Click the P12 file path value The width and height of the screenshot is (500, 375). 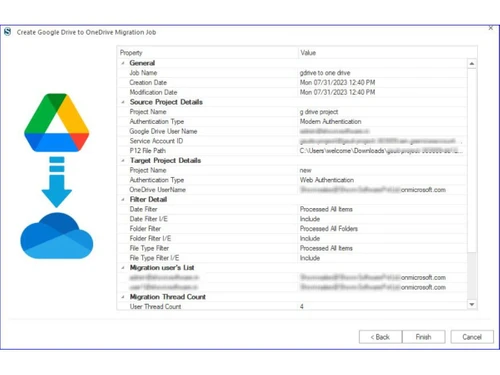pyautogui.click(x=381, y=151)
